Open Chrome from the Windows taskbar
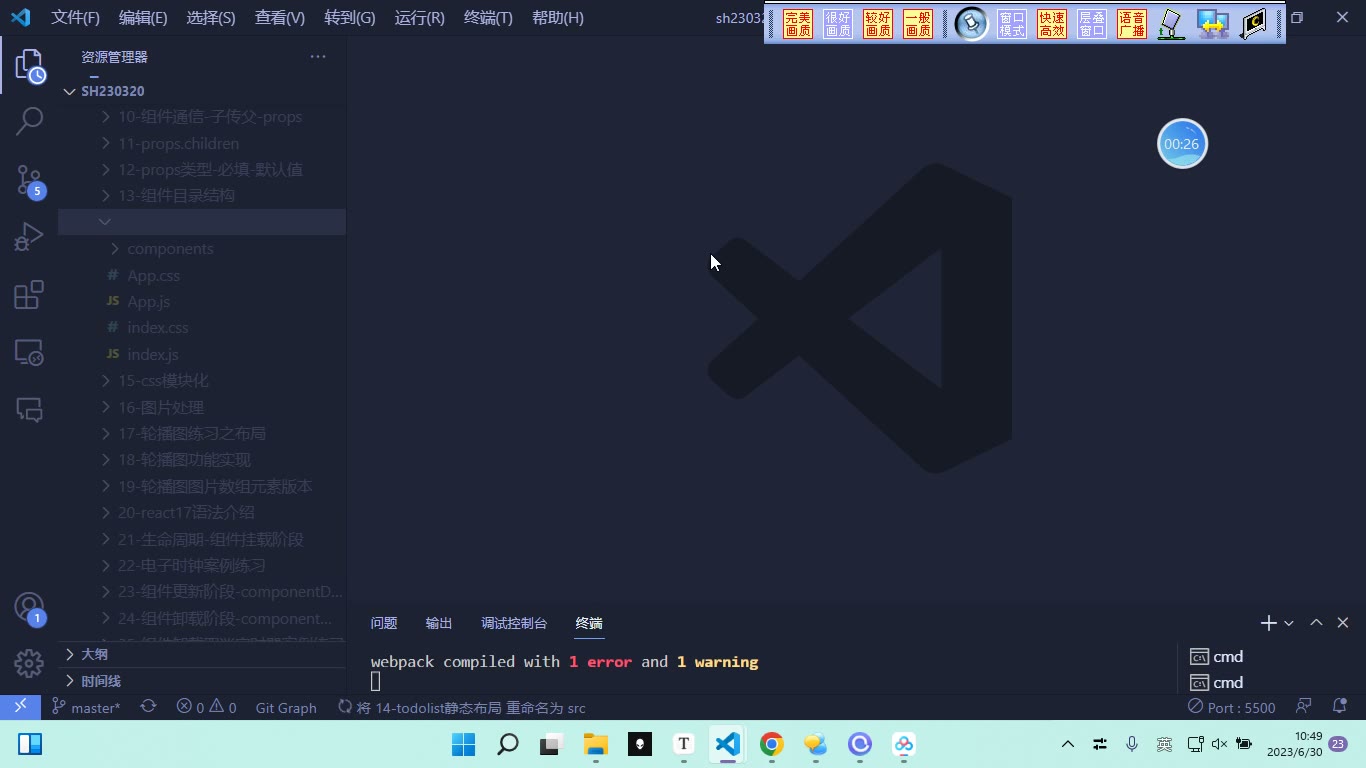 tap(771, 744)
